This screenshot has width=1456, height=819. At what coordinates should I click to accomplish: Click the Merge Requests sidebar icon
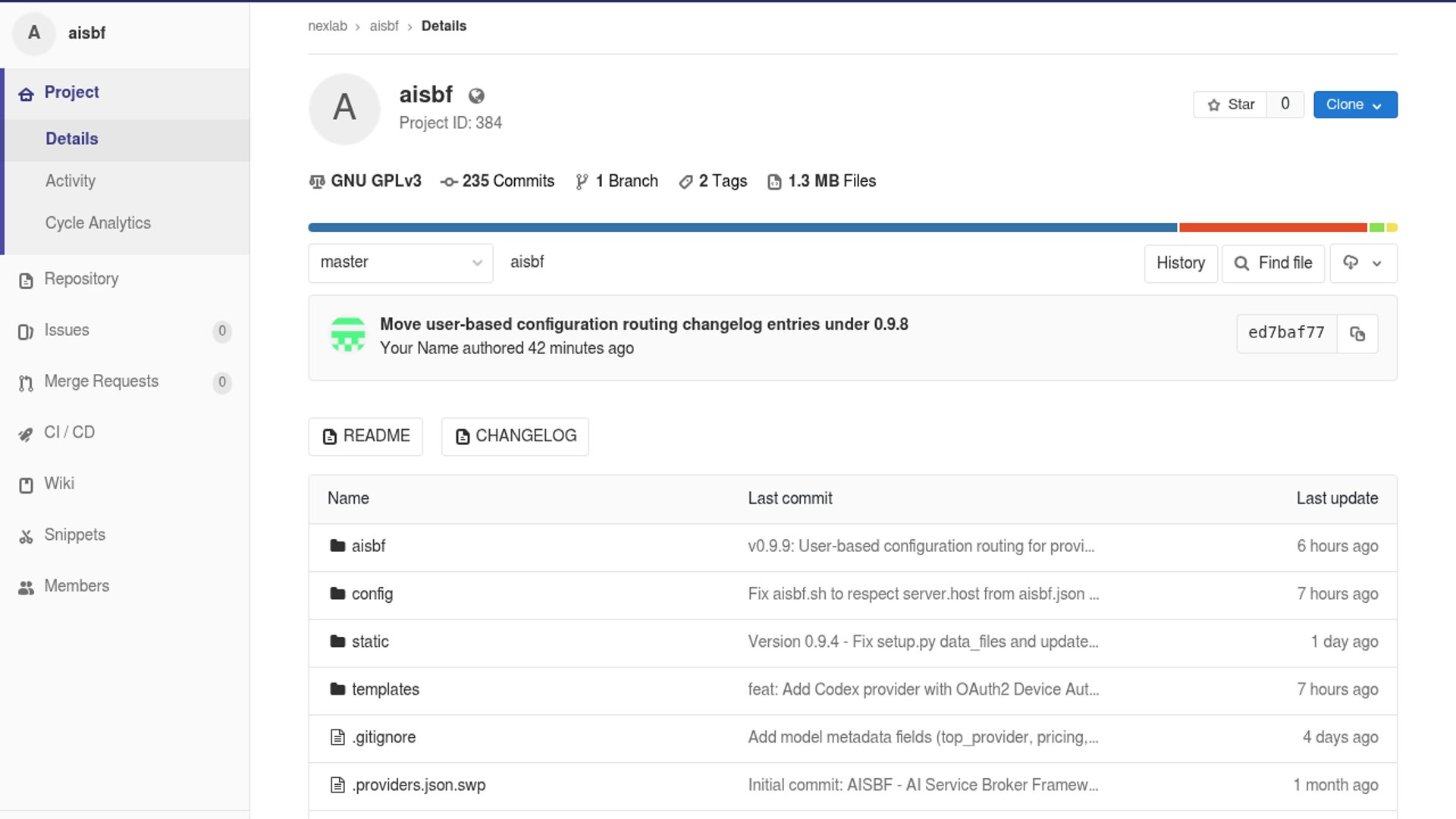click(x=26, y=383)
